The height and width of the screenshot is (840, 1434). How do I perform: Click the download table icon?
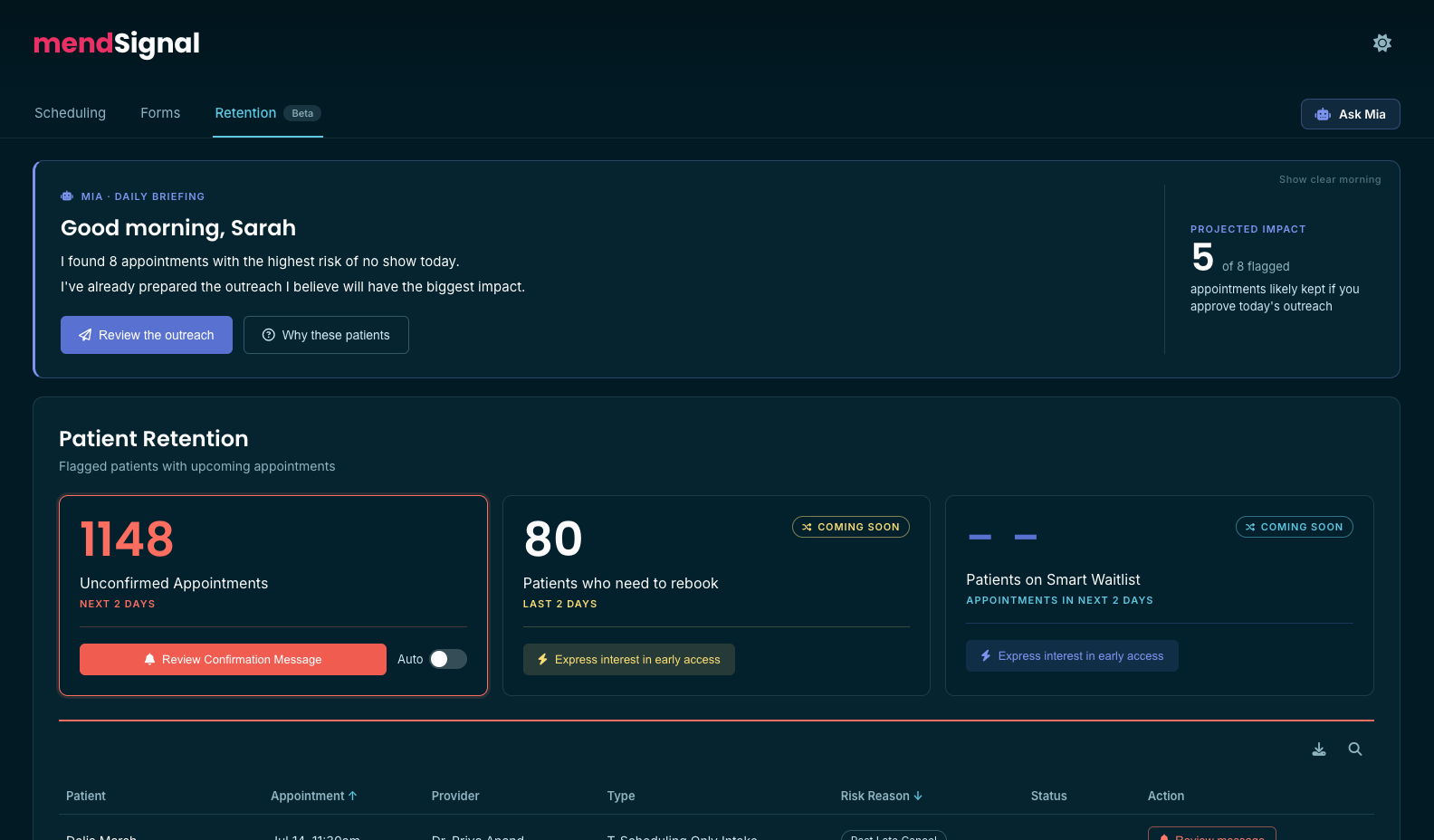(1319, 749)
